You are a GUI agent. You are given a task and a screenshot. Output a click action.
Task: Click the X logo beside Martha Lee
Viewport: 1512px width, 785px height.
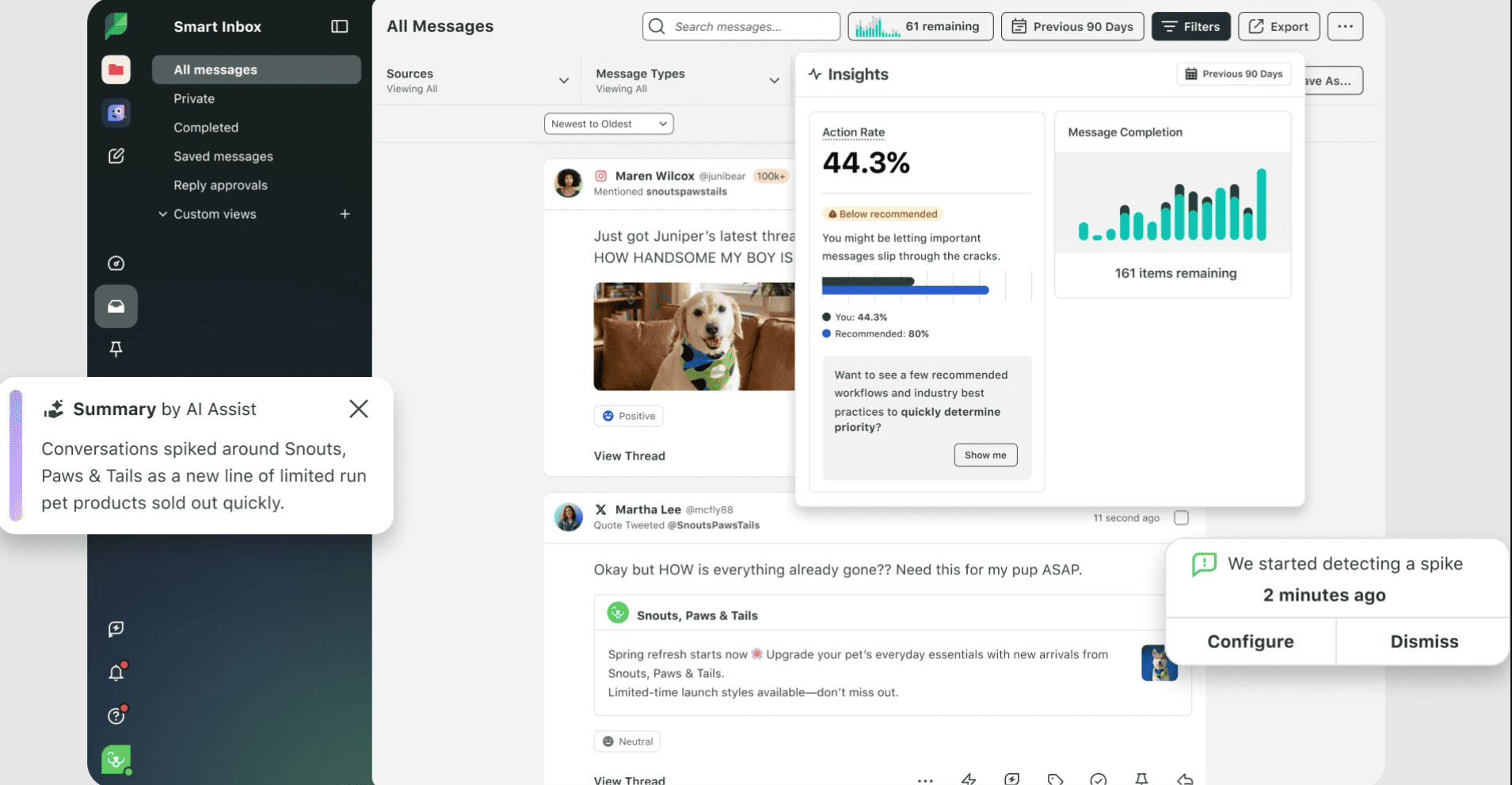pyautogui.click(x=601, y=509)
